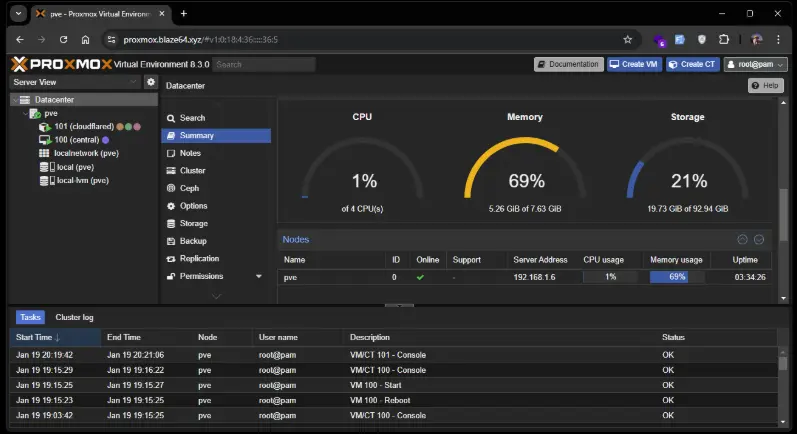Expand the Permissions submenu arrow

259,276
